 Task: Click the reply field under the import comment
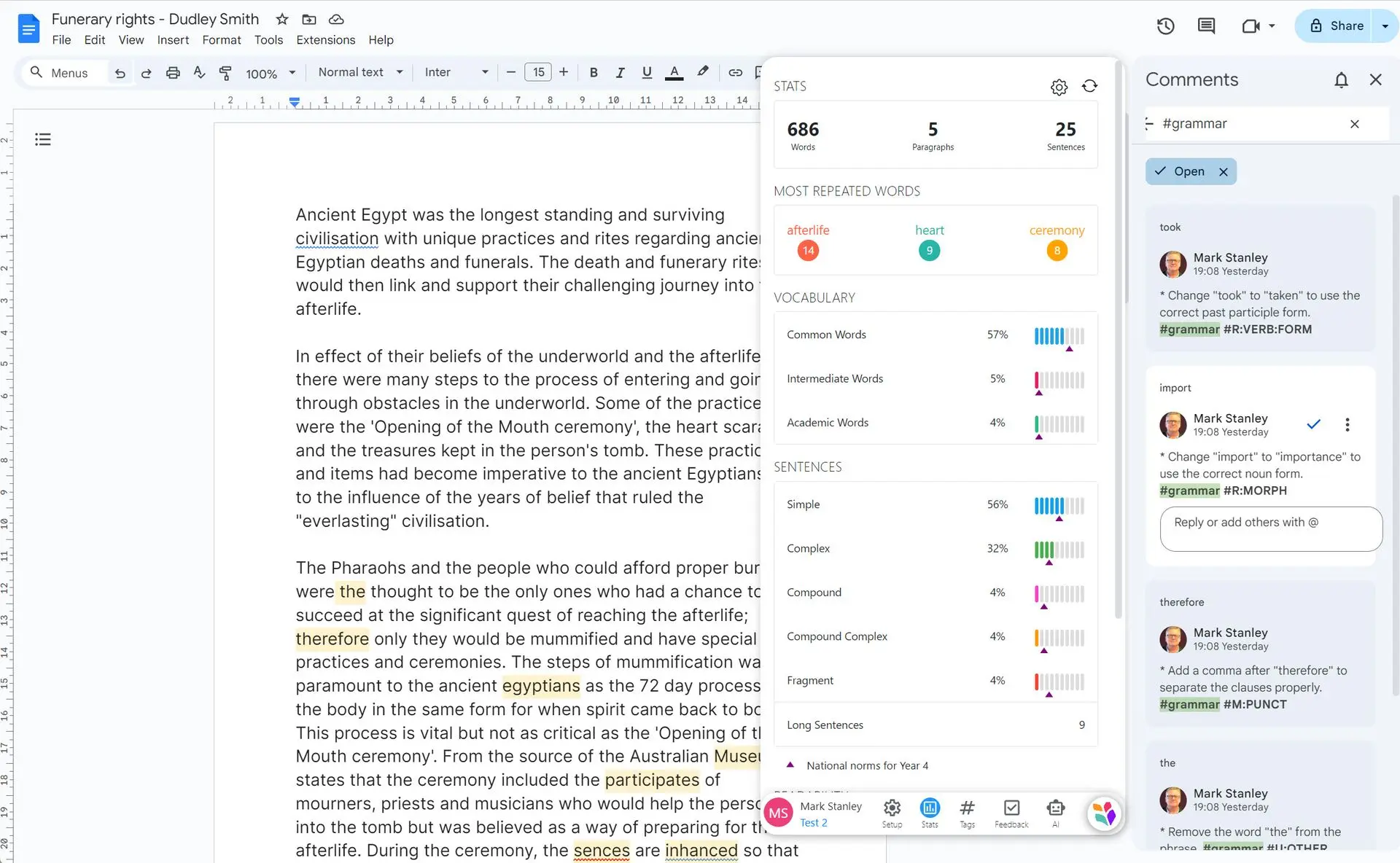tap(1270, 528)
